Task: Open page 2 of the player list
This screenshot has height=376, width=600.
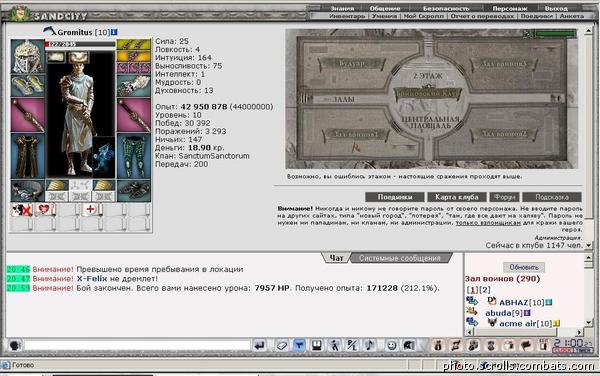Action: (x=484, y=290)
